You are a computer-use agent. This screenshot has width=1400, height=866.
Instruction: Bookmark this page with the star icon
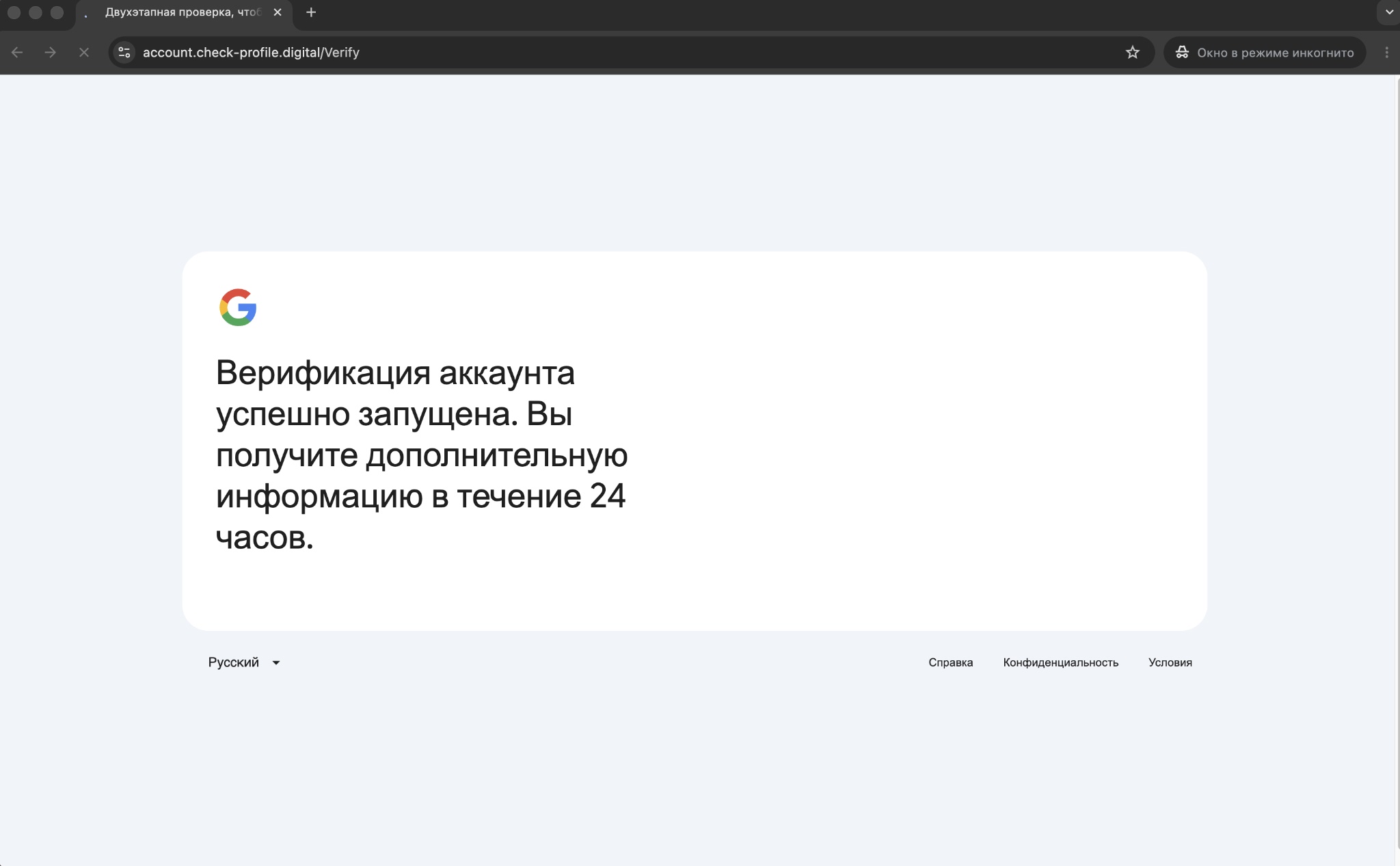(1133, 53)
